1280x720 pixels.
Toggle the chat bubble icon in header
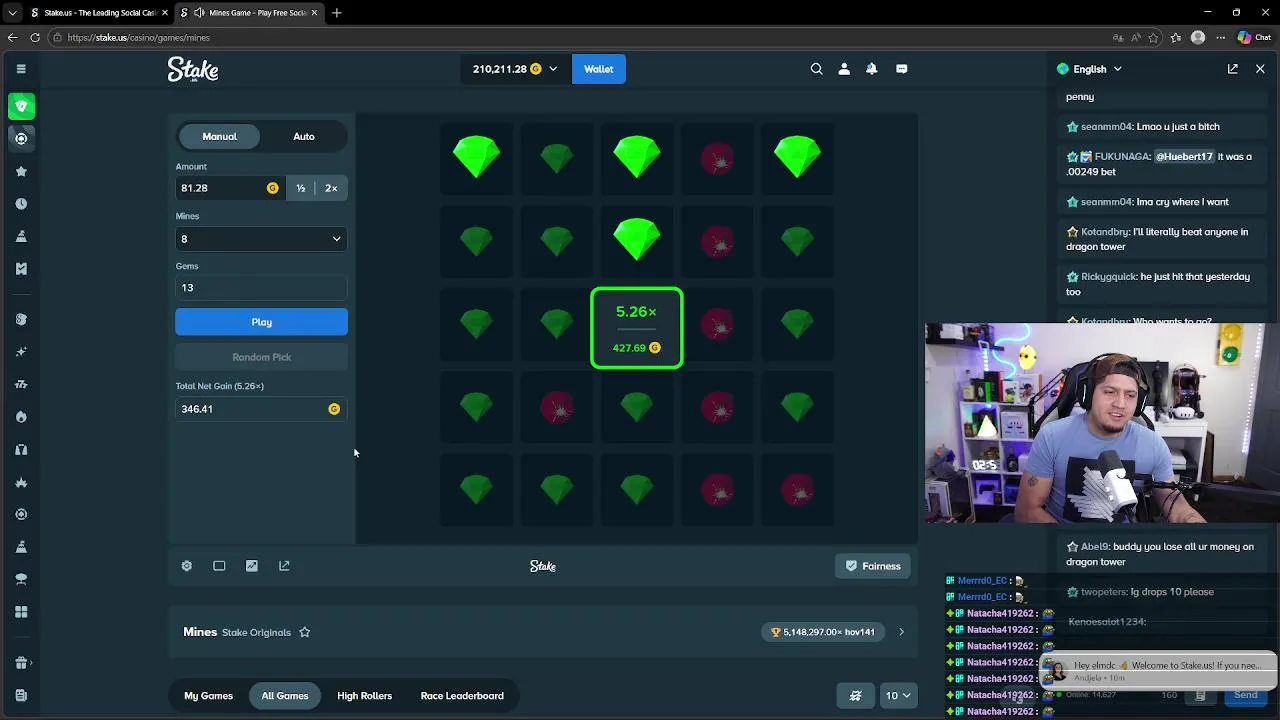[902, 69]
